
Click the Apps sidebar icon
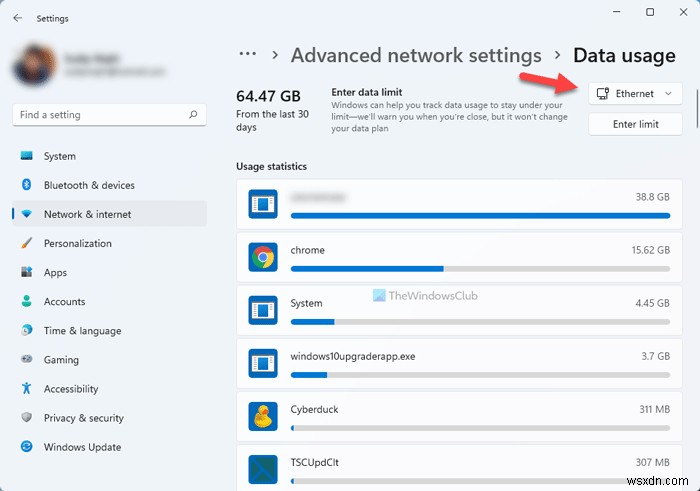pos(27,272)
